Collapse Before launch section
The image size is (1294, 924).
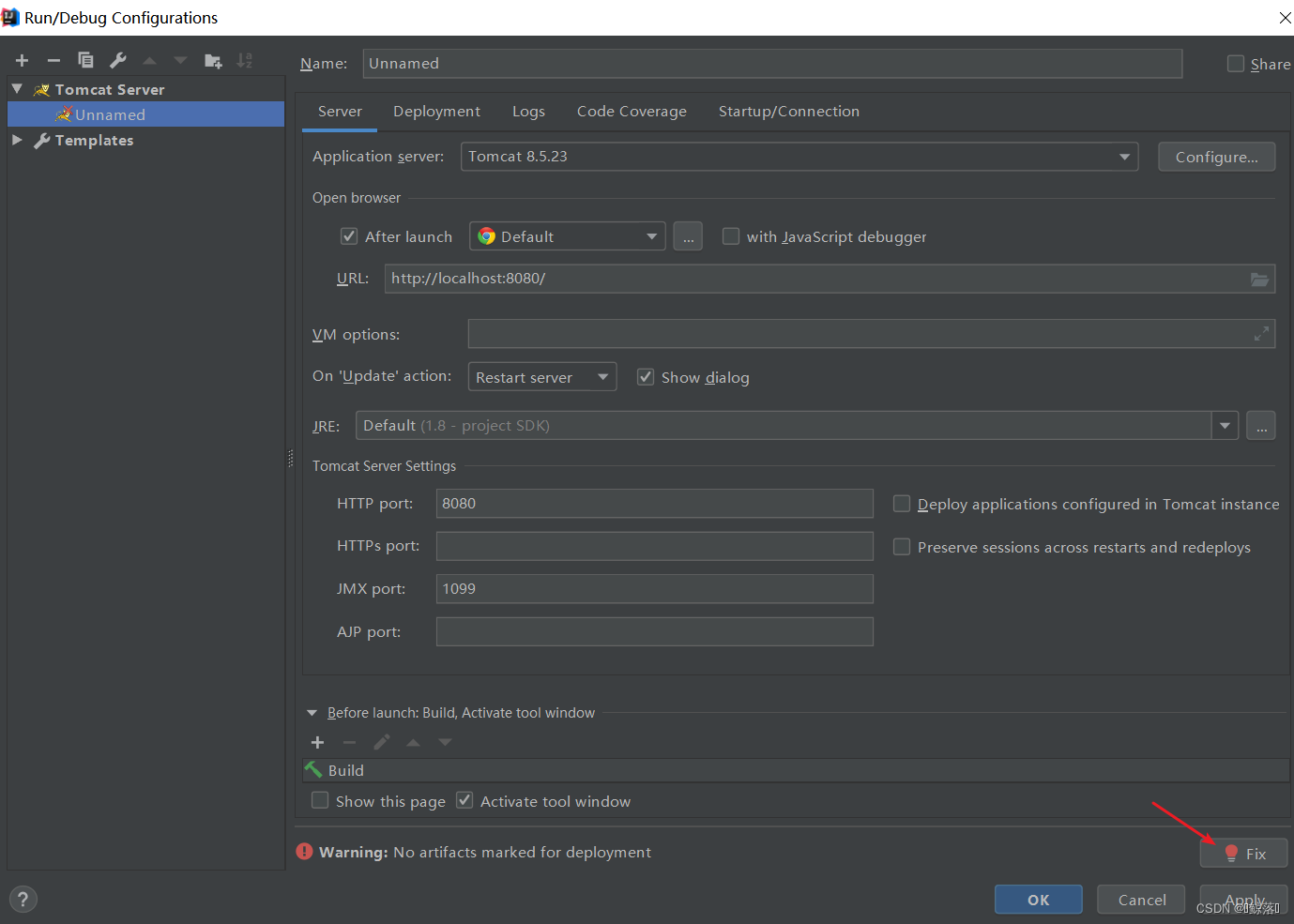(x=312, y=713)
